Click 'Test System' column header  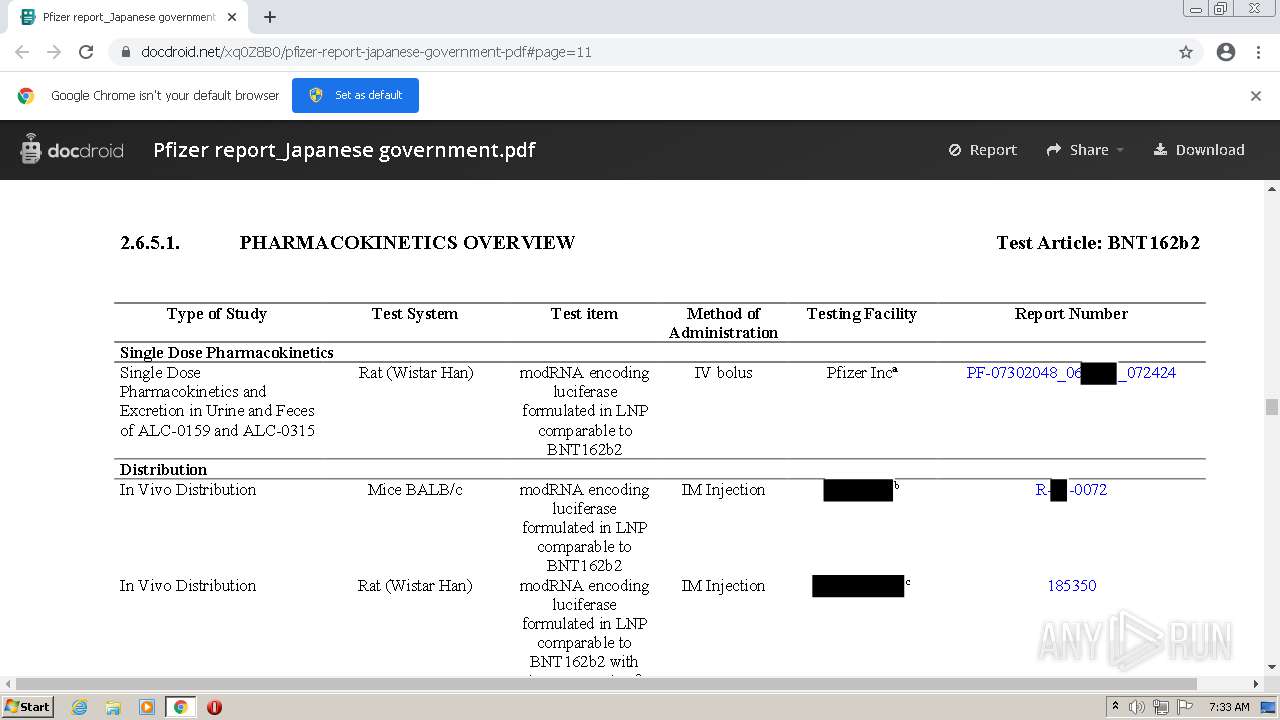415,314
